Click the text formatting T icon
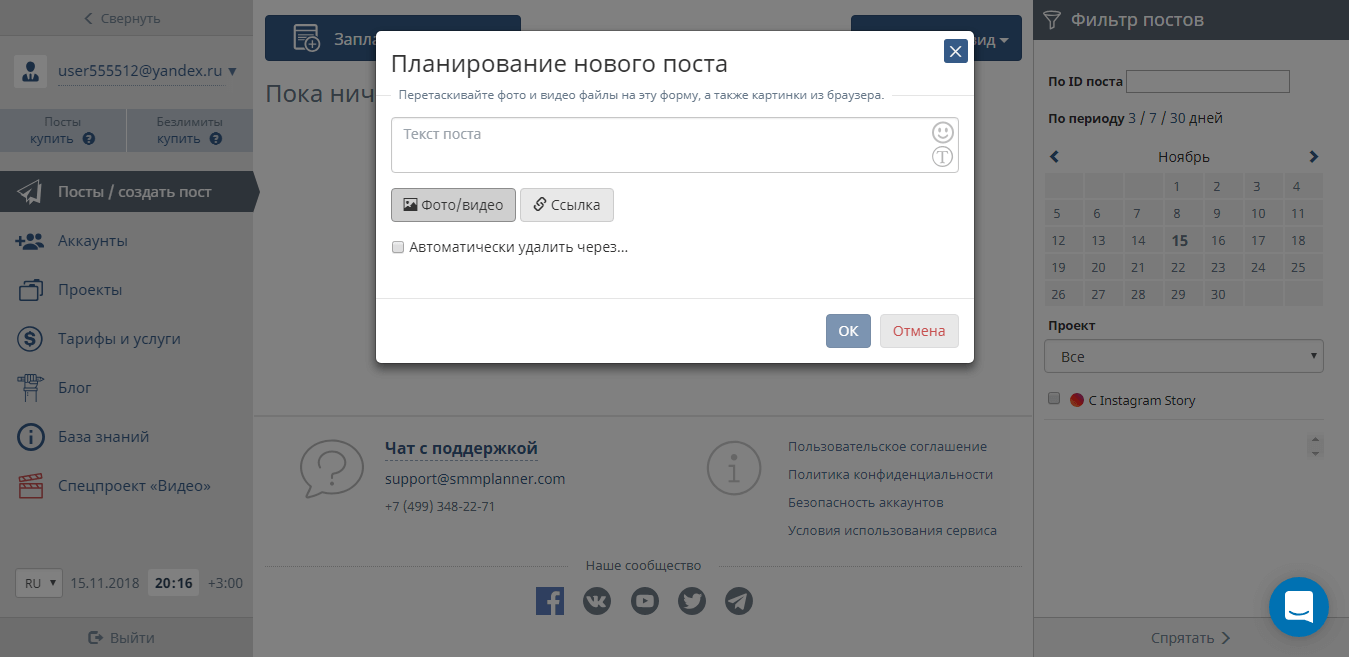The image size is (1349, 657). (942, 157)
